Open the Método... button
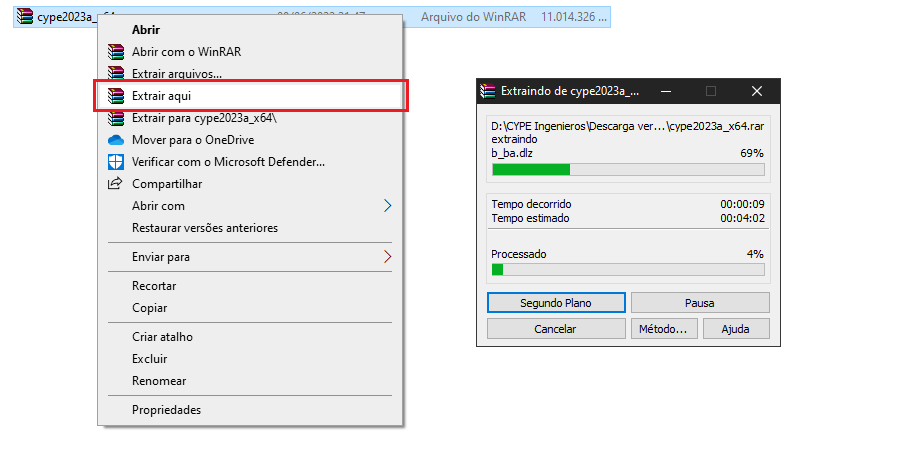The width and height of the screenshot is (900, 452). click(x=664, y=329)
